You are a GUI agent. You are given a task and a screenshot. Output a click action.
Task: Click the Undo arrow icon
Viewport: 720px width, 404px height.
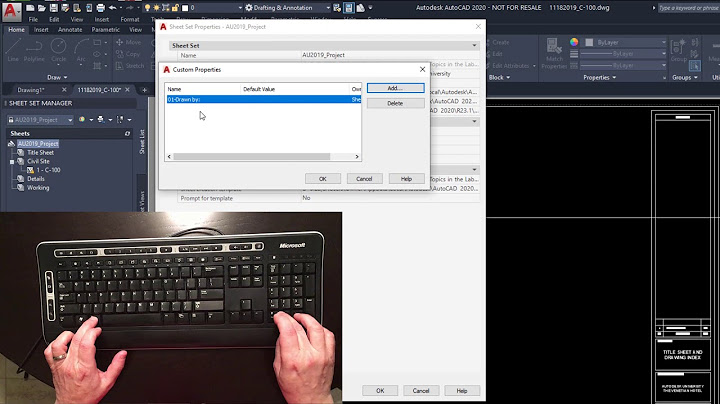[x=112, y=8]
